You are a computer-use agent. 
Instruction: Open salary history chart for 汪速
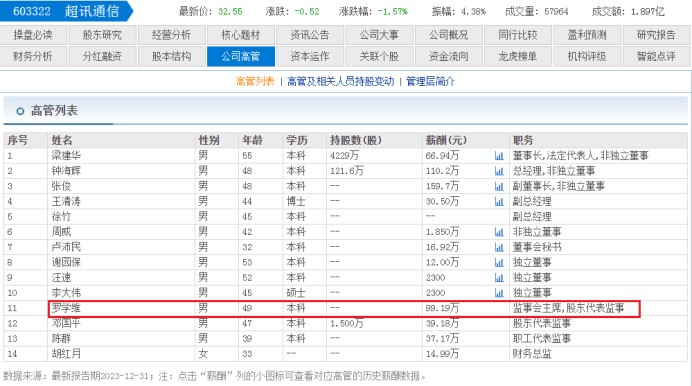[499, 278]
